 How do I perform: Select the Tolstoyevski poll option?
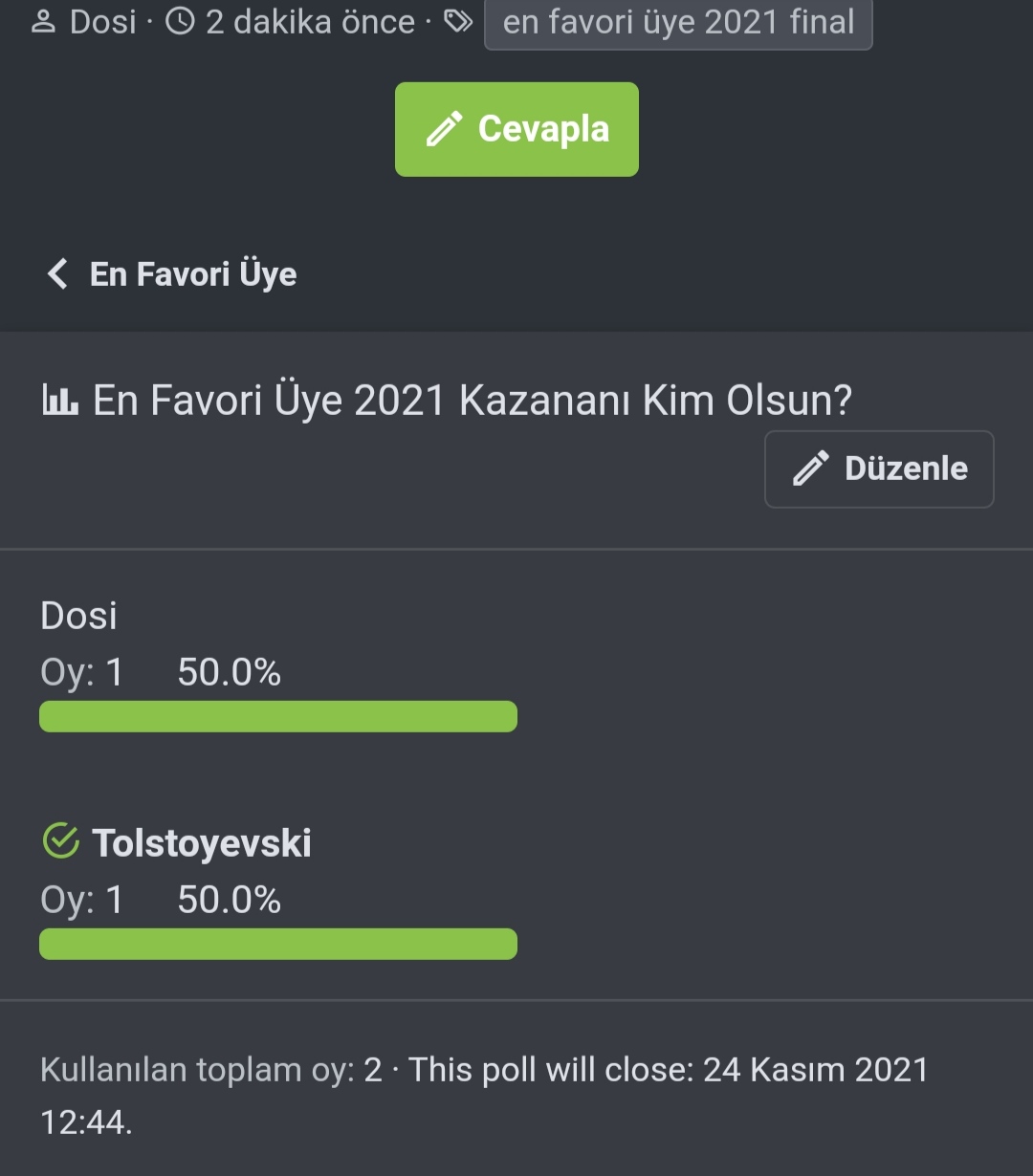[201, 843]
